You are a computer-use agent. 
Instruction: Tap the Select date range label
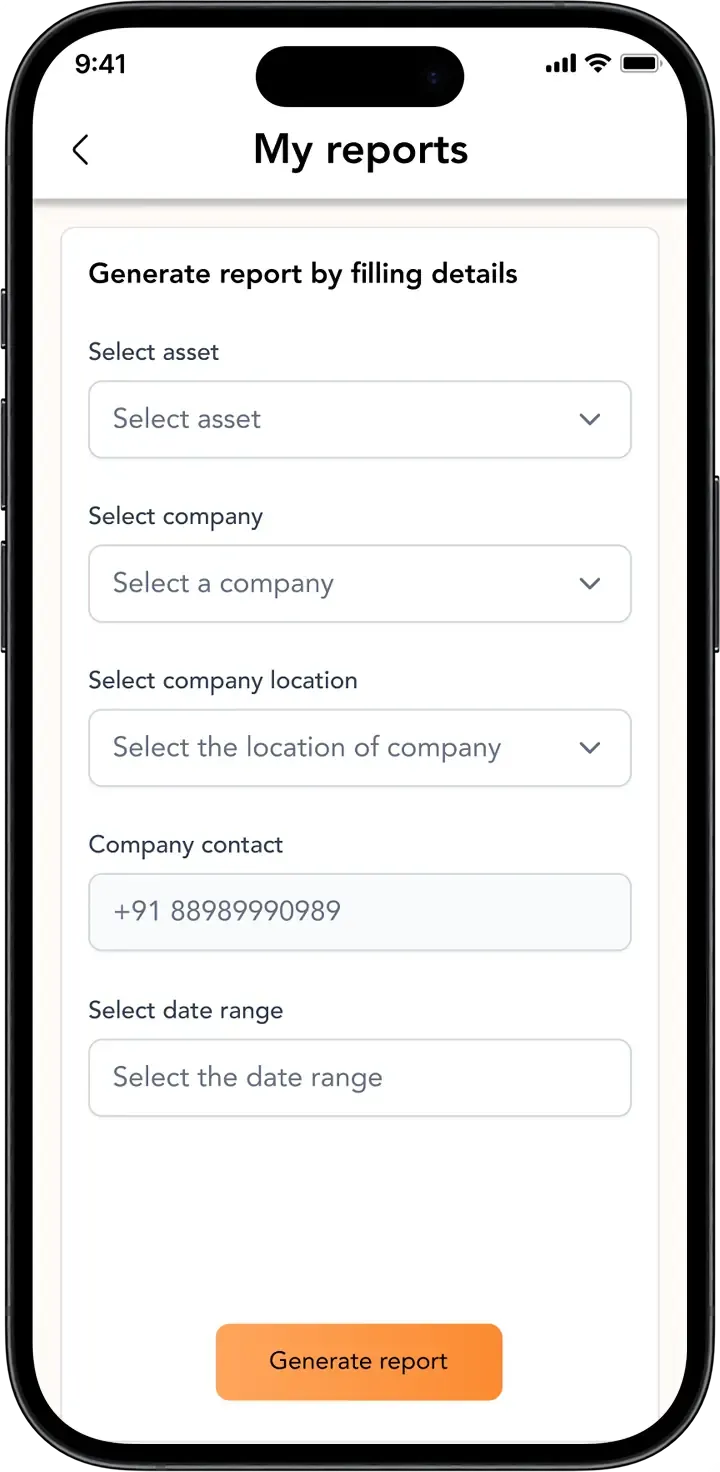pyautogui.click(x=185, y=1010)
